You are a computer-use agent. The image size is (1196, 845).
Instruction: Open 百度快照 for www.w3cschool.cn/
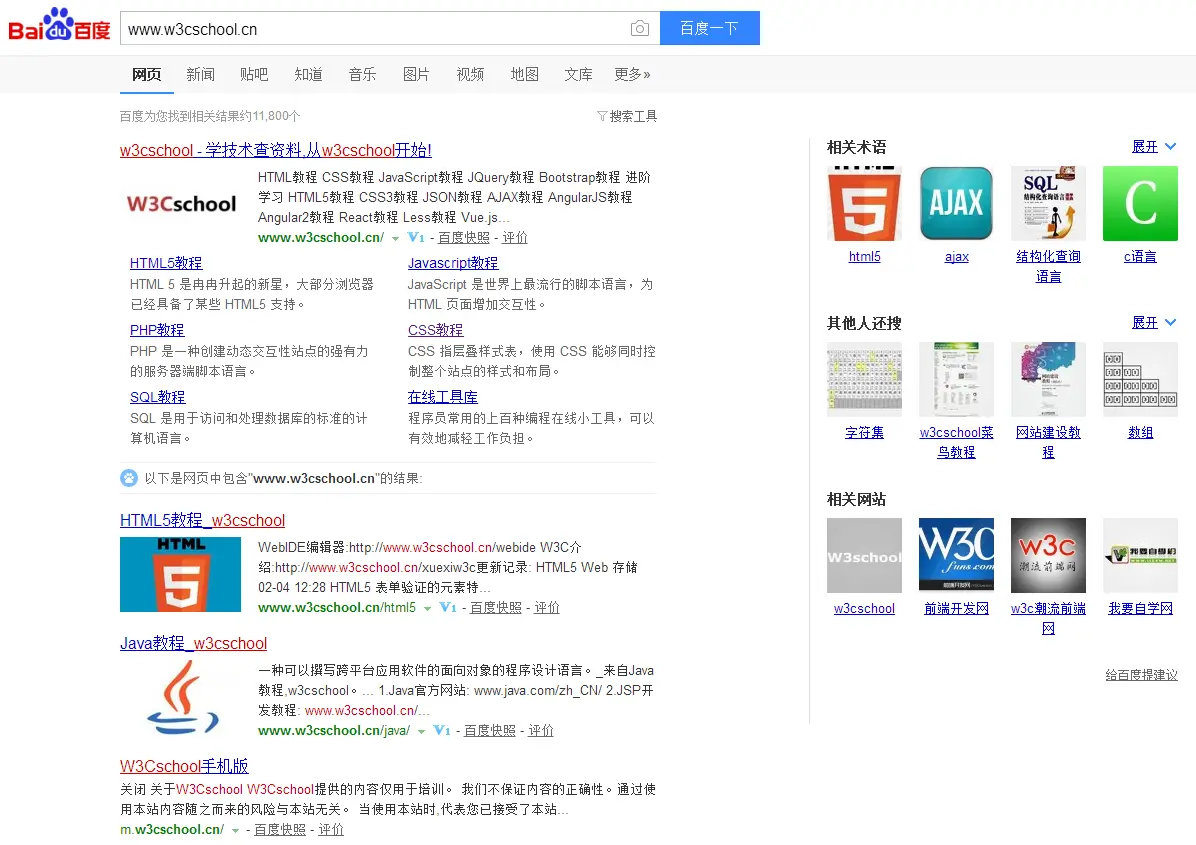[x=464, y=237]
